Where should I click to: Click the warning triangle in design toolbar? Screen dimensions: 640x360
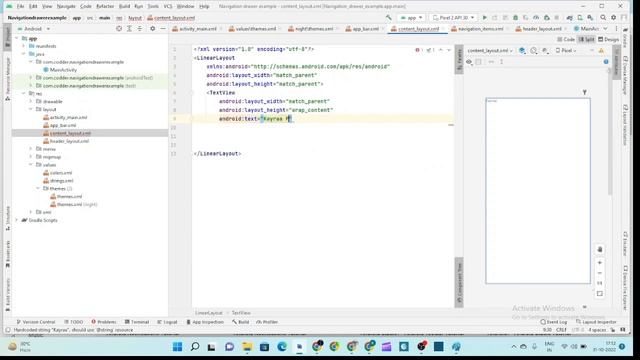(601, 51)
